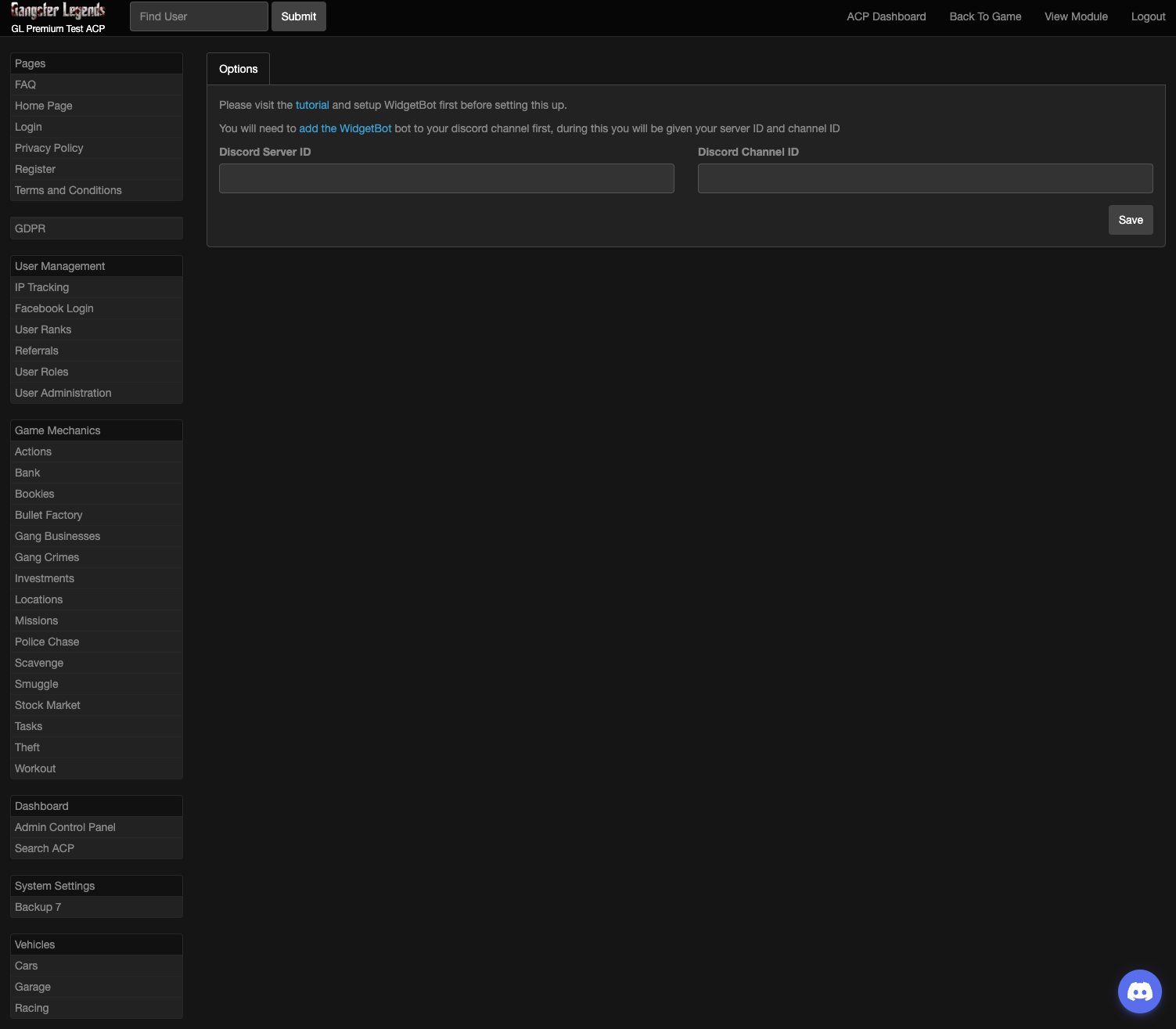
Task: Choose Garage in the Vehicles section
Action: [x=33, y=987]
